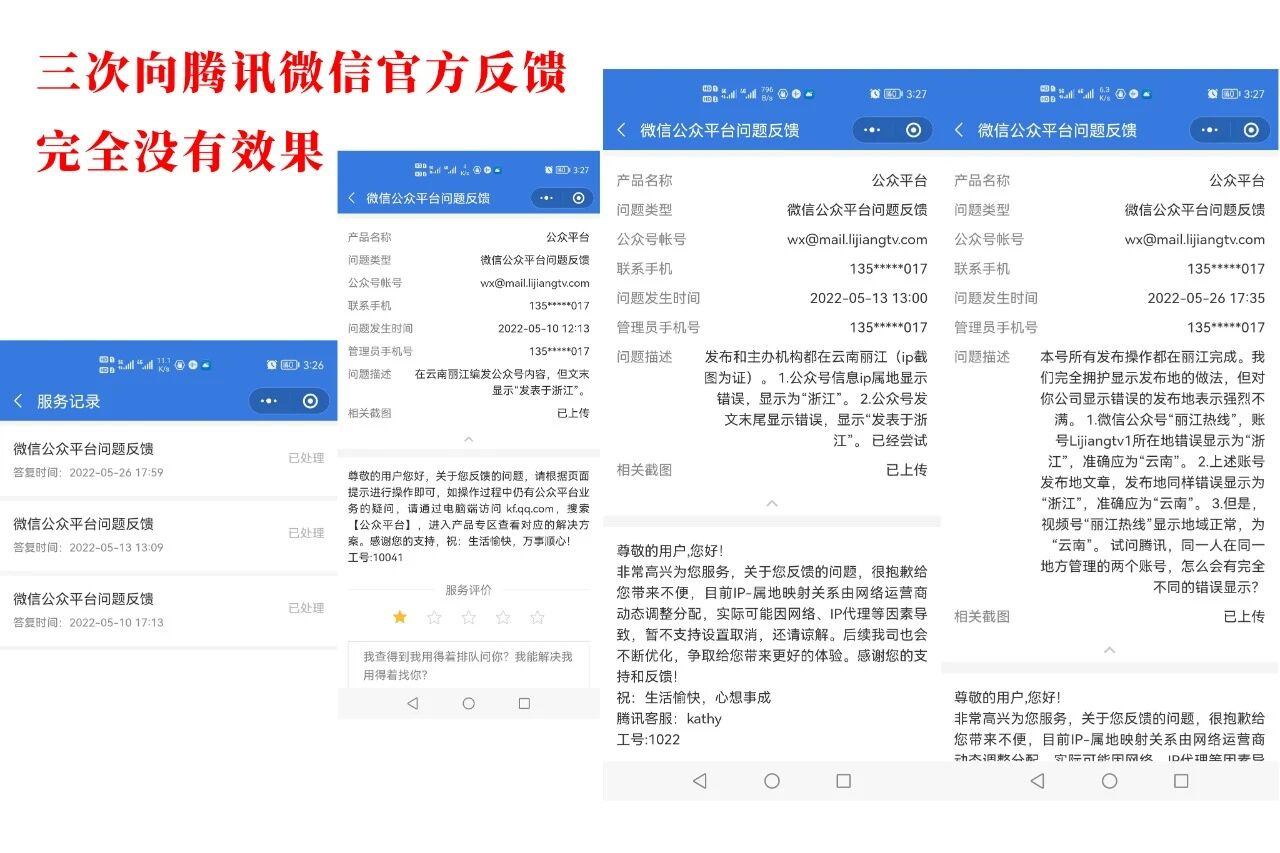Tap back arrow on 服务记录 screen
Image resolution: width=1280 pixels, height=853 pixels.
pos(18,401)
